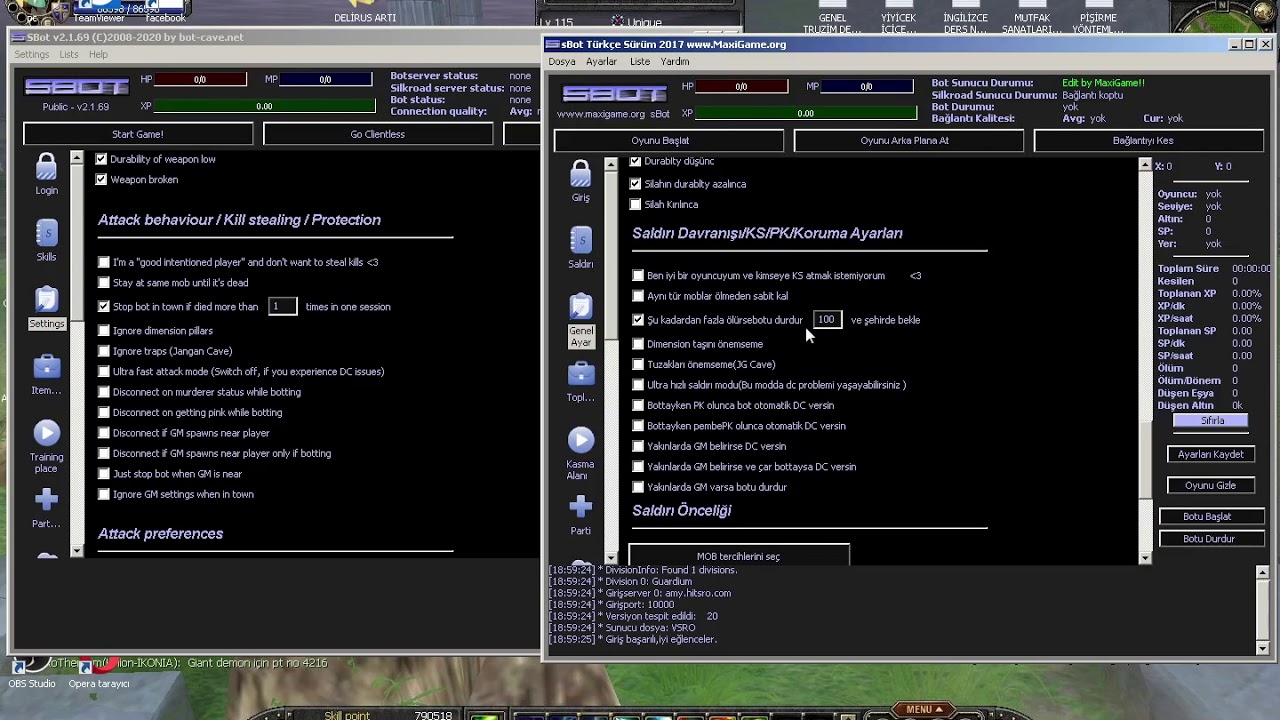Click scroll down arrow in Turkish settings panel
This screenshot has width=1280, height=720.
tap(1146, 558)
